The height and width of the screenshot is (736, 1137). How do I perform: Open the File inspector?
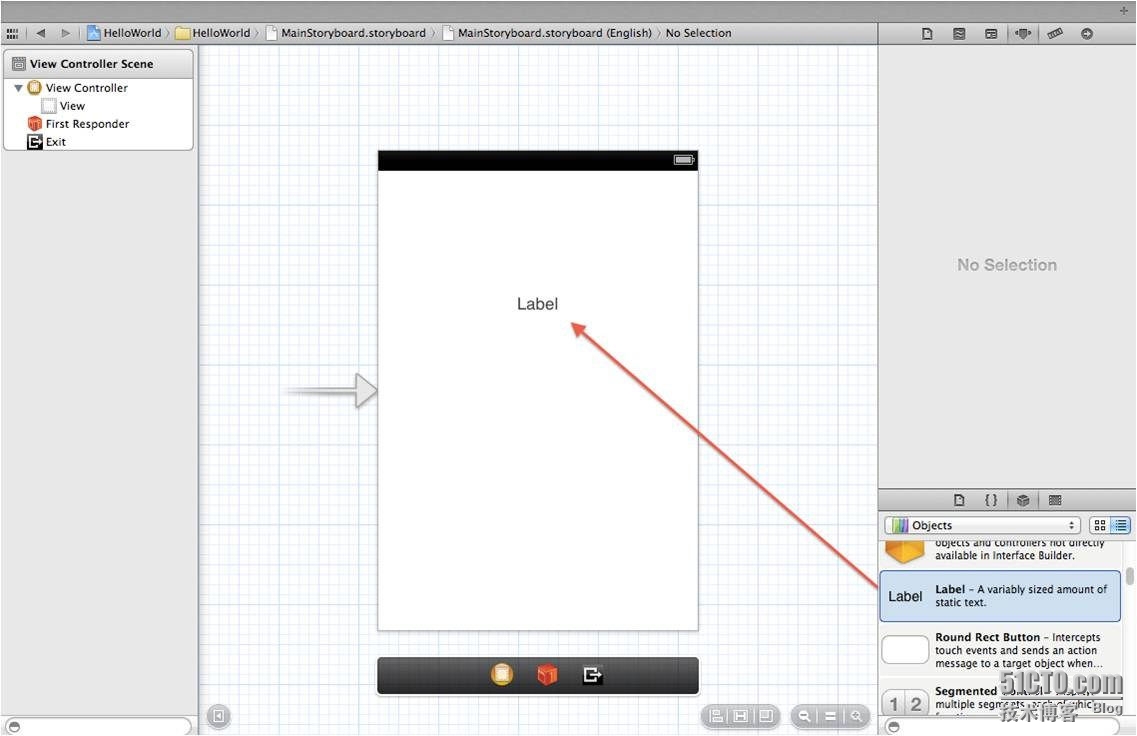(x=927, y=33)
